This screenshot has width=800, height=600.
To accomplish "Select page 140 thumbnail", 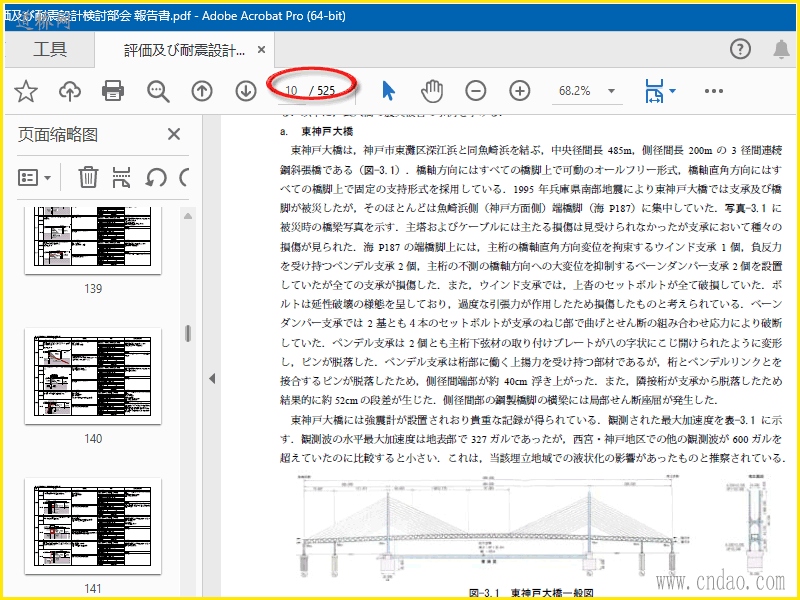I will pos(93,377).
